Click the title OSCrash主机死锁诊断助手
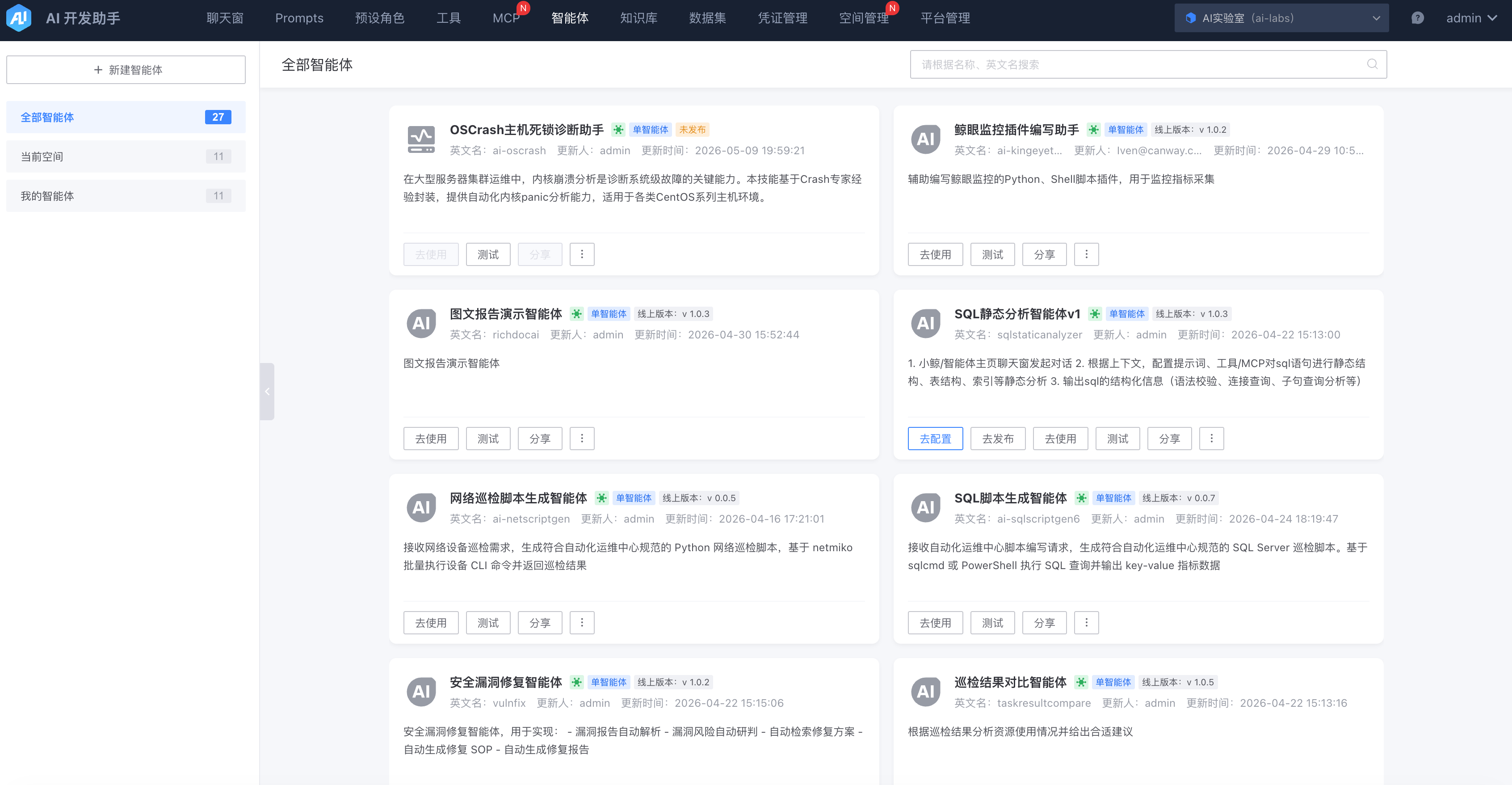The width and height of the screenshot is (1512, 785). pos(526,130)
